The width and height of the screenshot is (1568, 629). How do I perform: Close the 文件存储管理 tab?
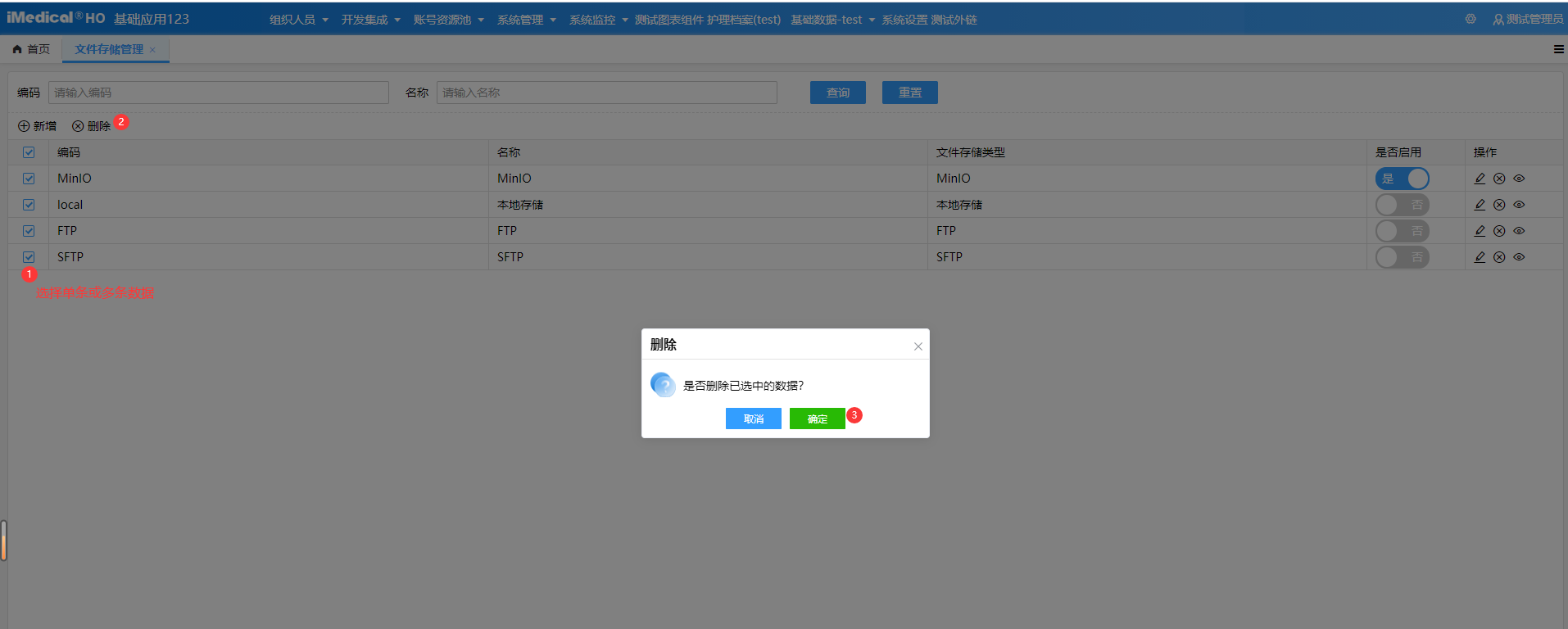[152, 50]
